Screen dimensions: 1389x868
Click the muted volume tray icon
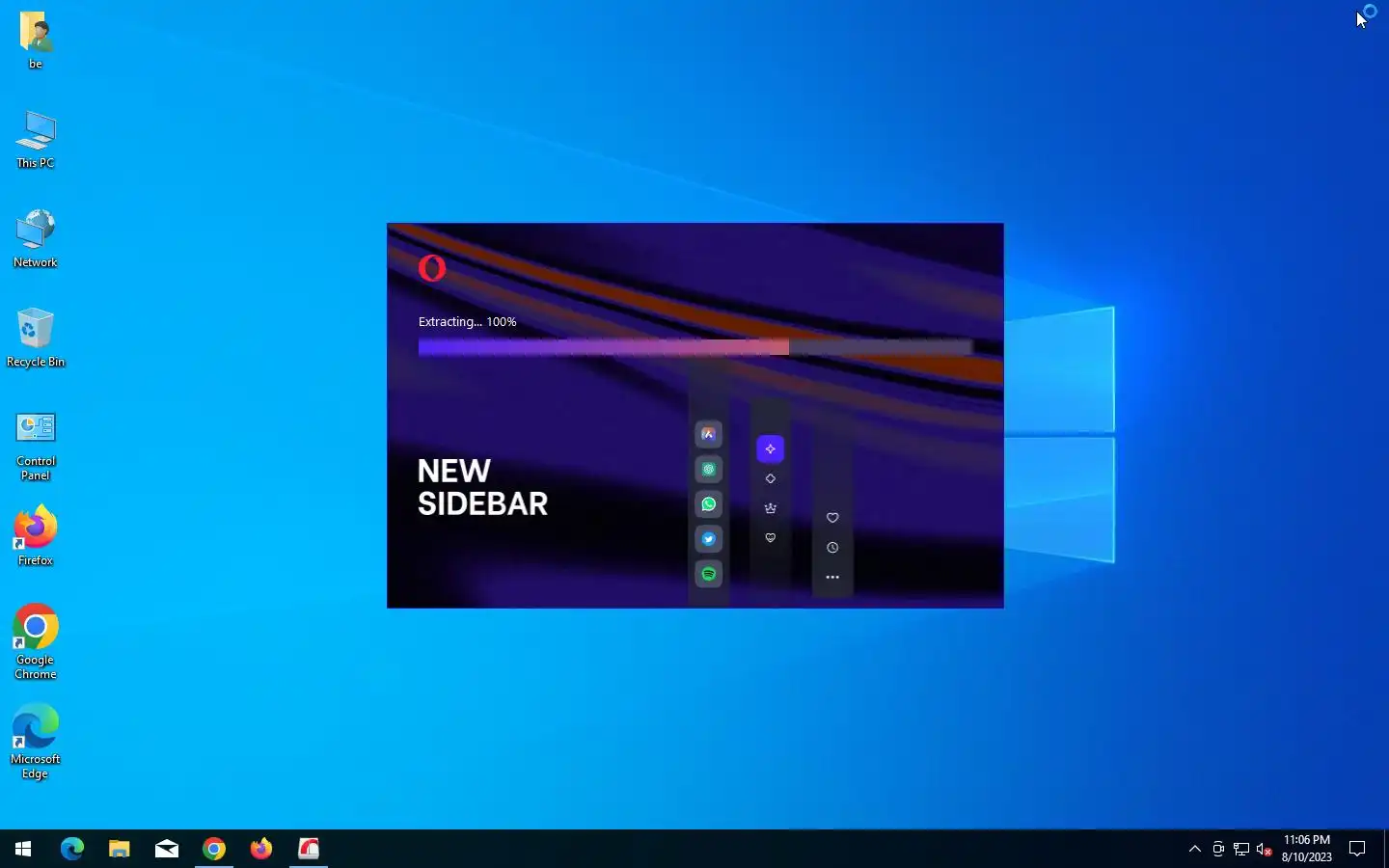pos(1265,850)
